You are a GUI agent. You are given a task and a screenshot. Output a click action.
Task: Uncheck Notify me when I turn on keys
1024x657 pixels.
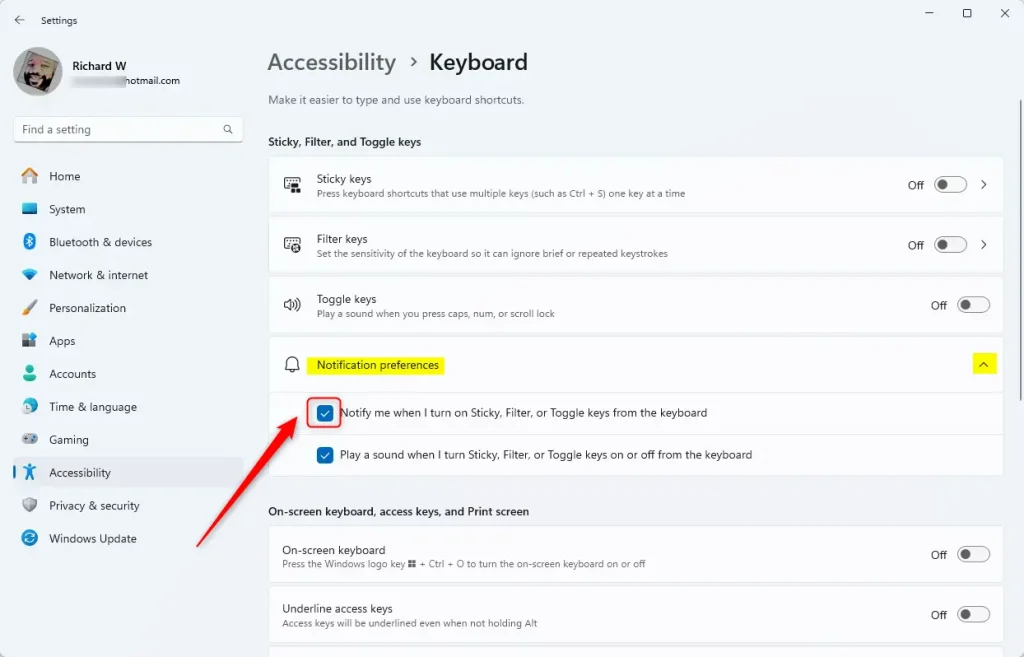click(325, 413)
